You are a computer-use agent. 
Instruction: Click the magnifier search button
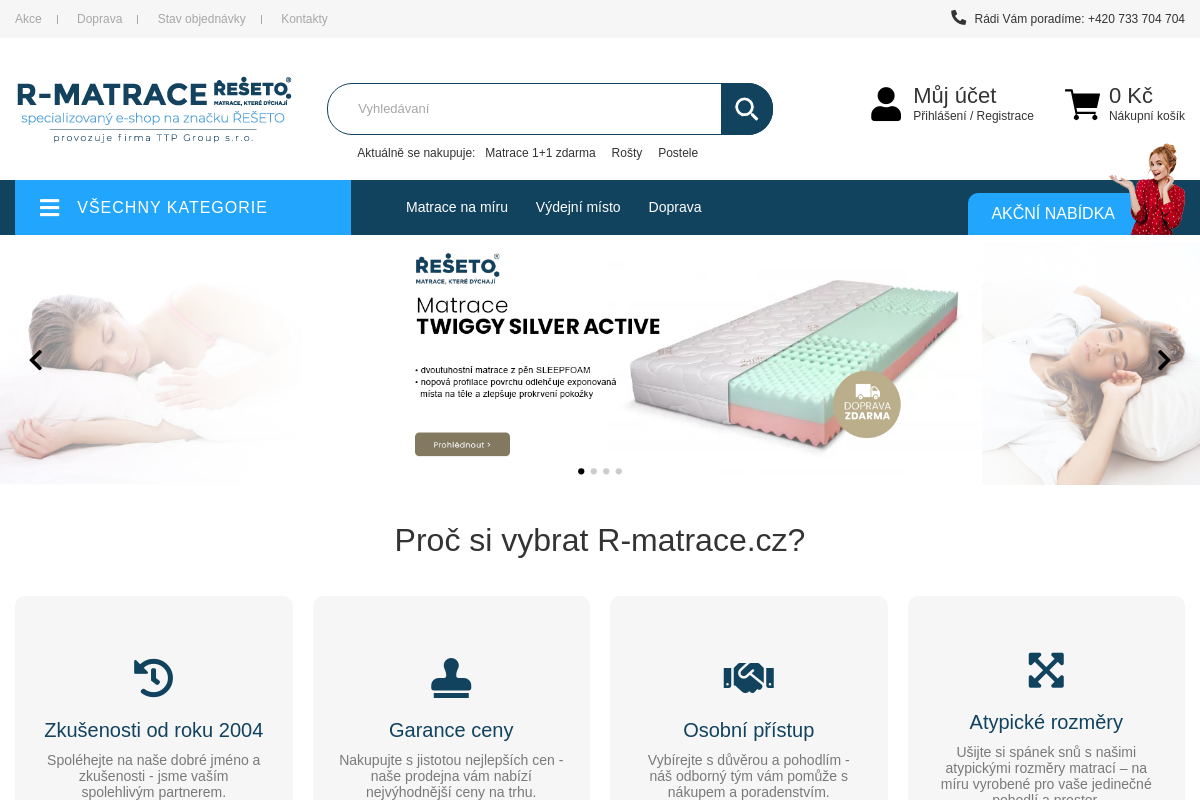(747, 109)
